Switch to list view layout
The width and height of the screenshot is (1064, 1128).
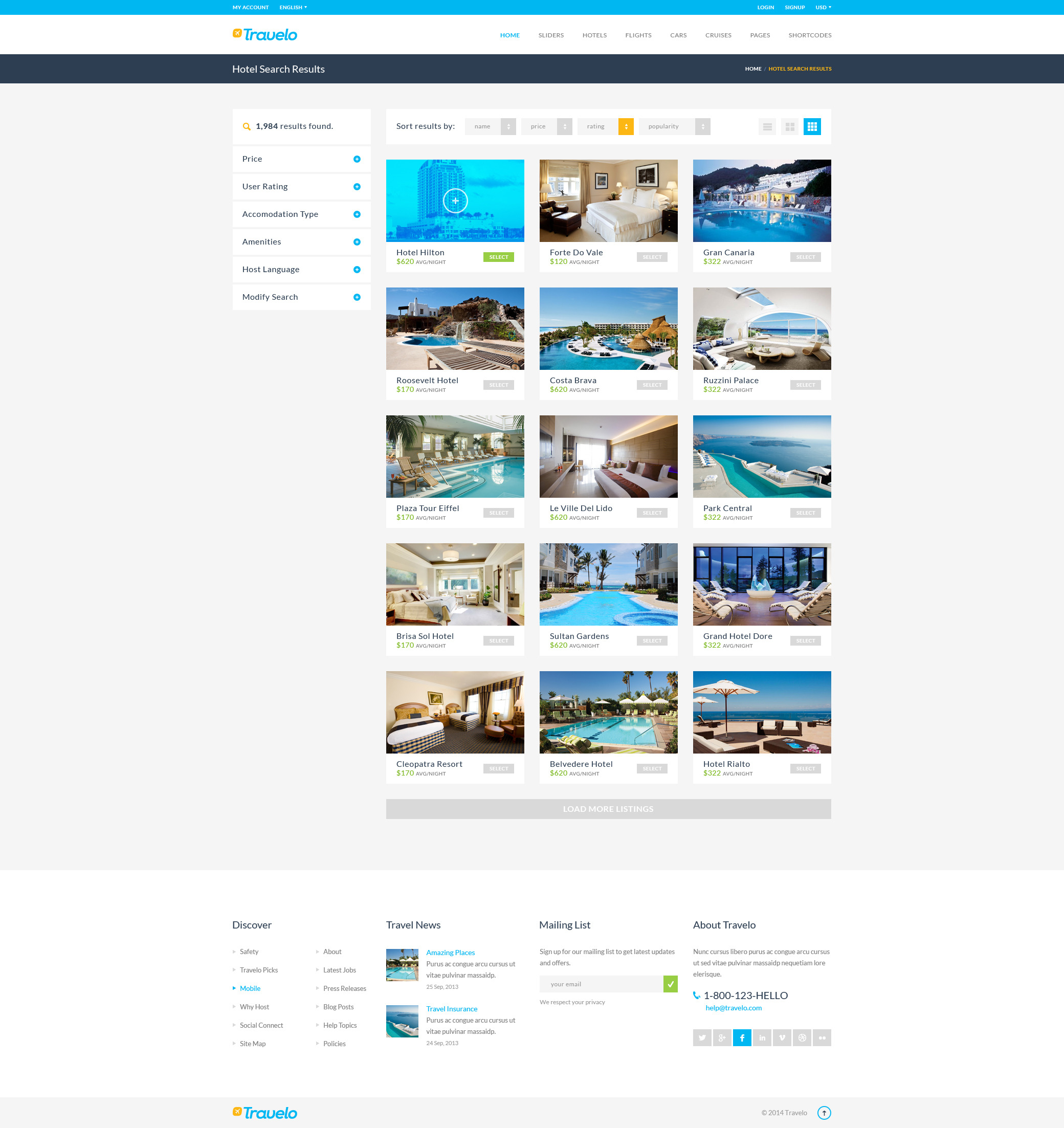tap(767, 126)
